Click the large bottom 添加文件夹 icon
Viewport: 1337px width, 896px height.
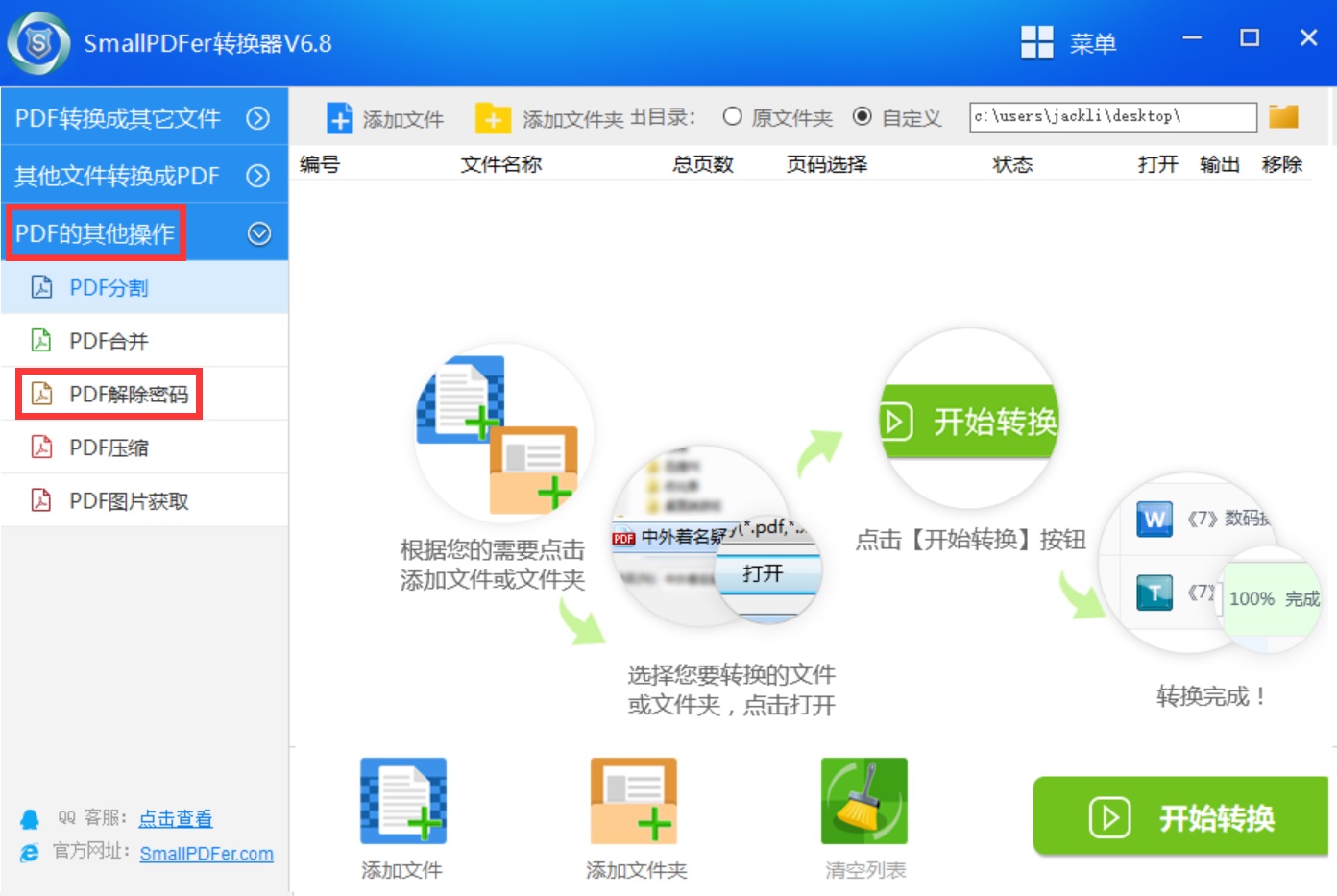(x=634, y=801)
